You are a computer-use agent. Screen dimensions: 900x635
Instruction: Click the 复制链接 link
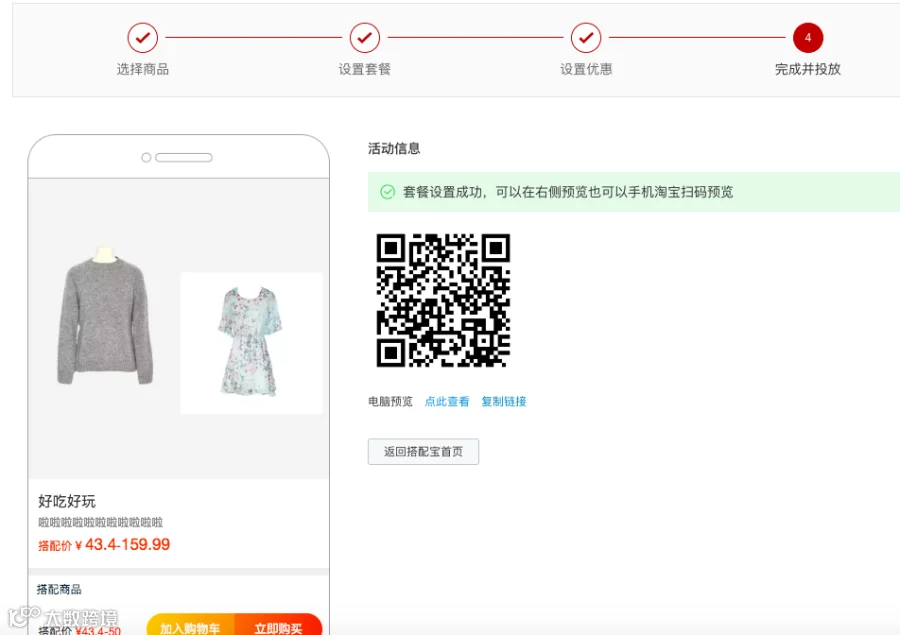click(503, 401)
